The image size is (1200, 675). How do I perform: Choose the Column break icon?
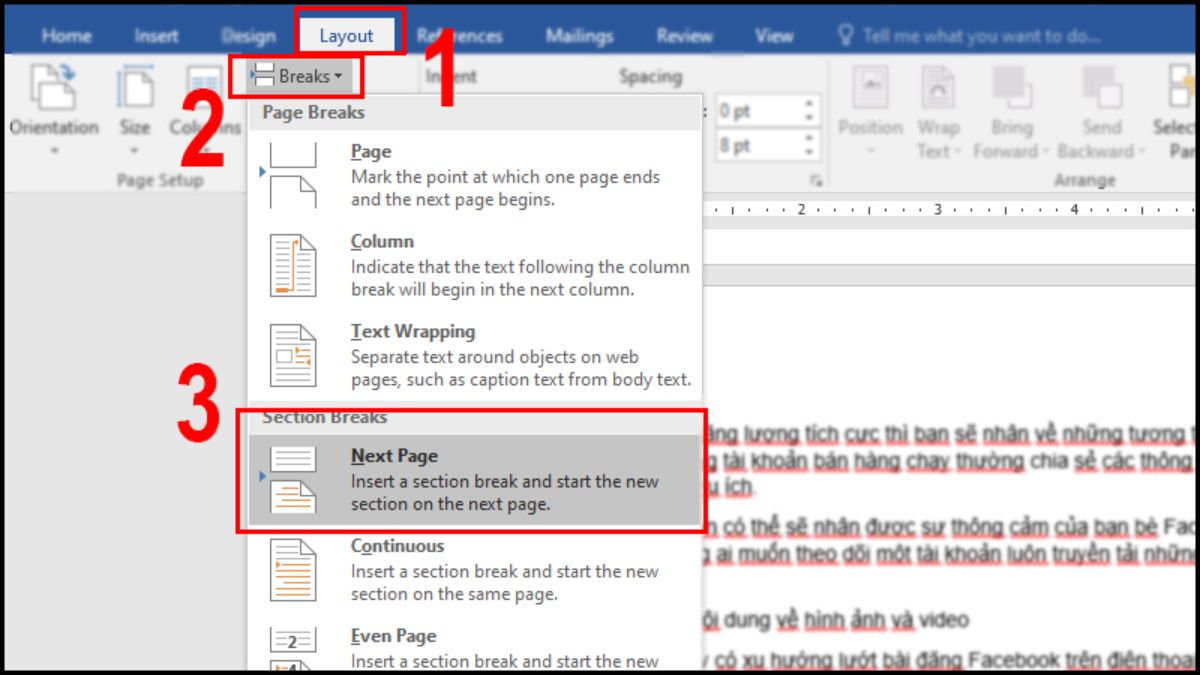click(293, 265)
